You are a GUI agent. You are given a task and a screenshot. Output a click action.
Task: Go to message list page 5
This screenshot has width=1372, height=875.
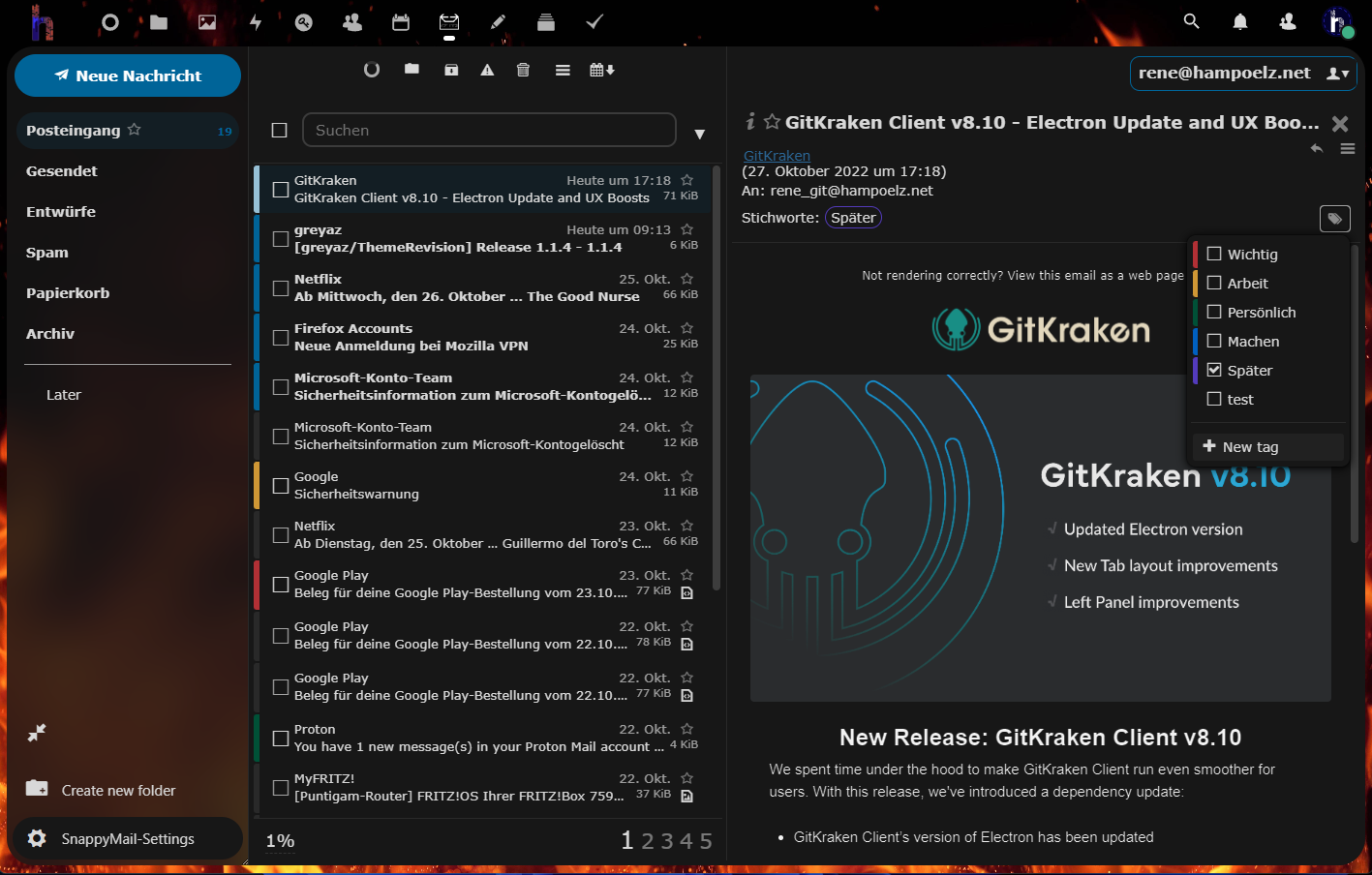pyautogui.click(x=706, y=840)
